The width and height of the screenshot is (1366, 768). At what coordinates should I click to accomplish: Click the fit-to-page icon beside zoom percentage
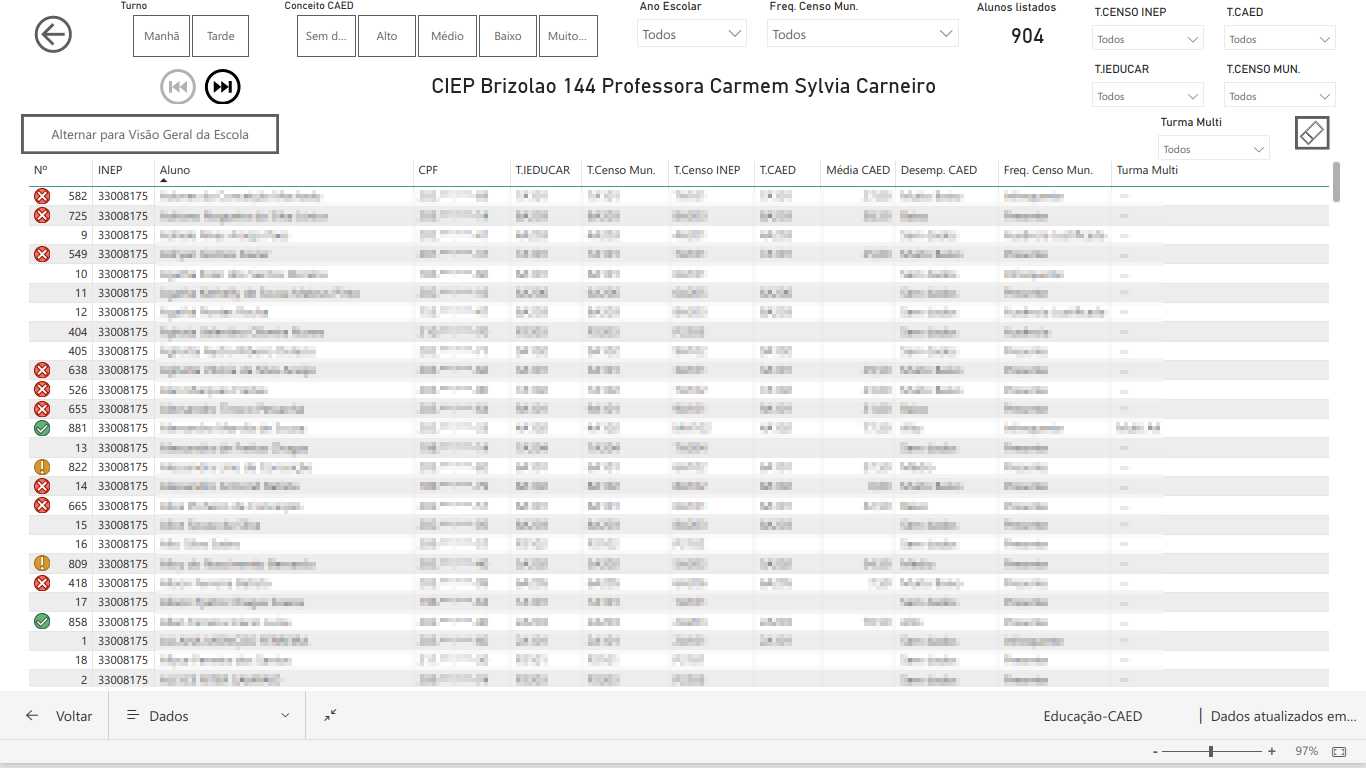click(1339, 751)
